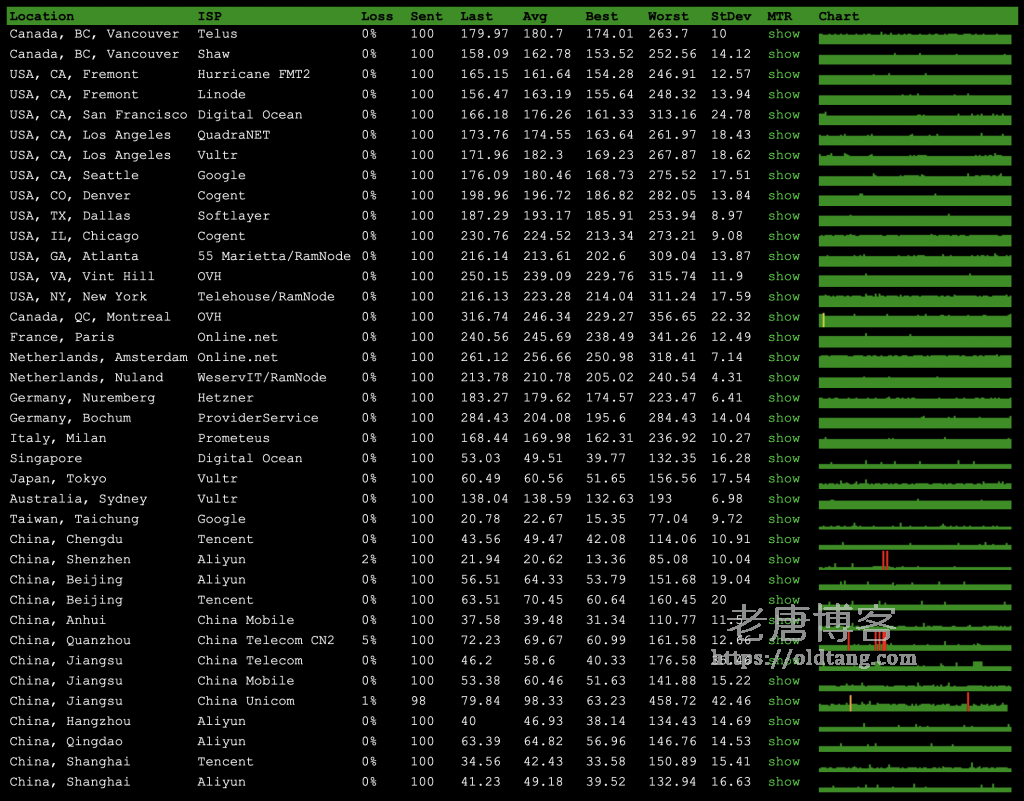Click the latency chart for Shenzhen Aliyun
The width and height of the screenshot is (1024, 801).
914,561
